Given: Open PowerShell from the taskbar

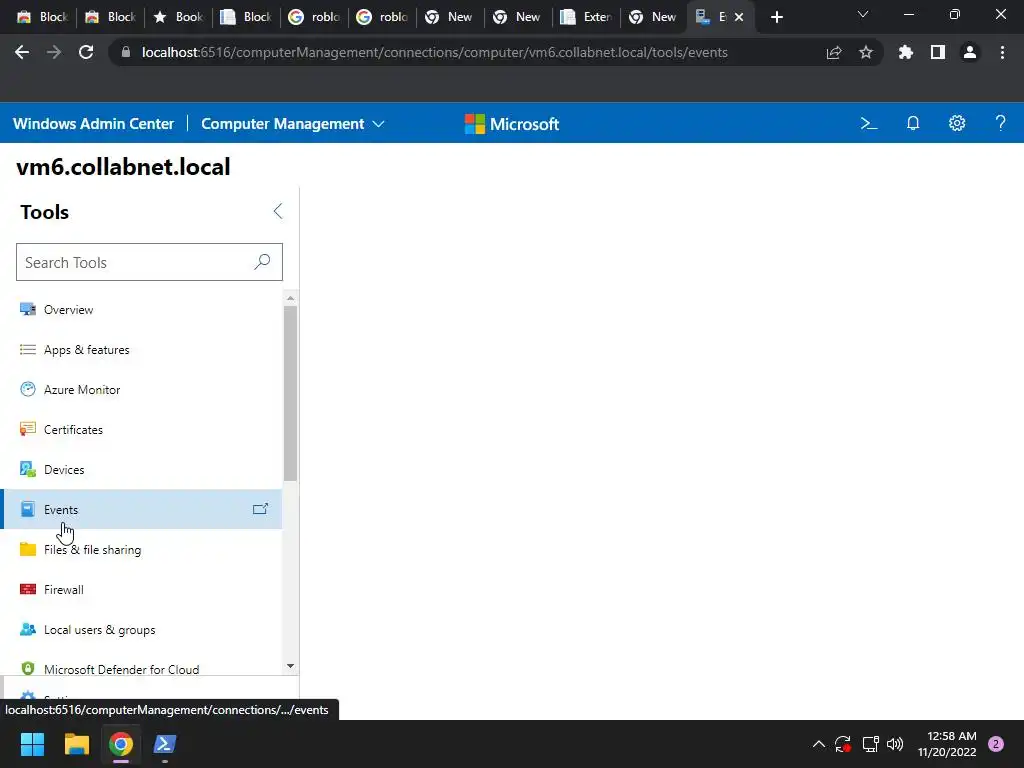Looking at the screenshot, I should click(165, 744).
